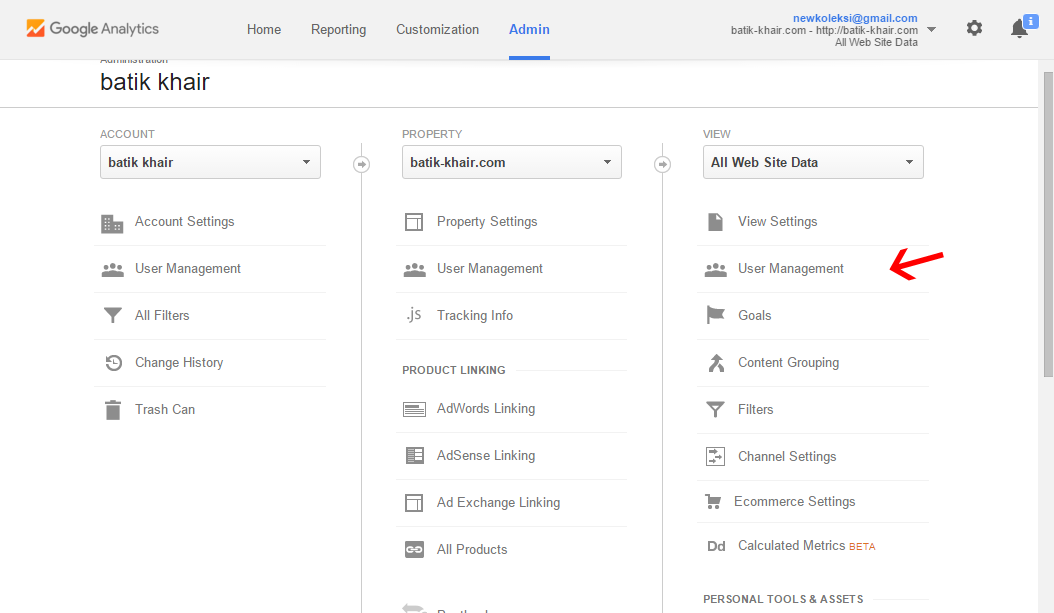Open User Management under Account
Viewport: 1054px width, 613px height.
coord(188,269)
